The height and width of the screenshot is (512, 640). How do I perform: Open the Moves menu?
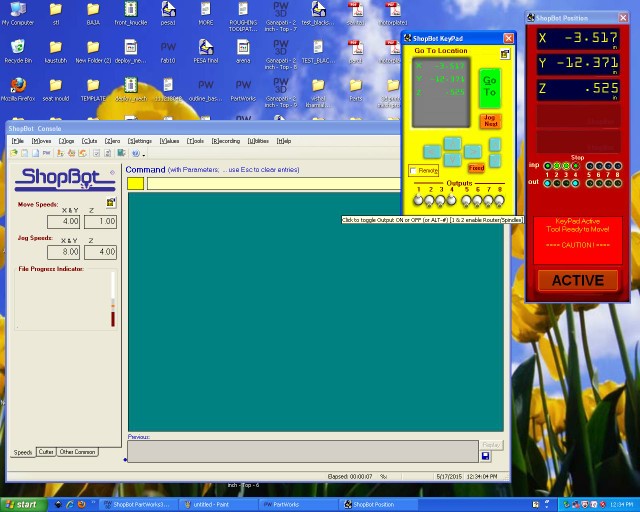pos(42,141)
